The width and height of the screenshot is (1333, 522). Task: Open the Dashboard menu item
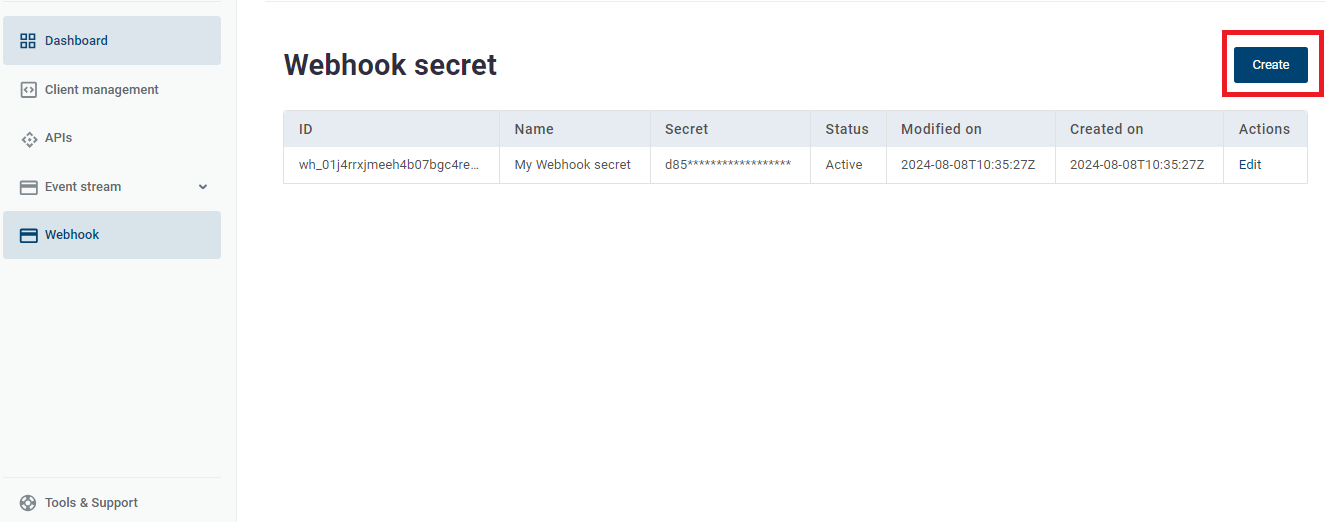click(x=76, y=41)
